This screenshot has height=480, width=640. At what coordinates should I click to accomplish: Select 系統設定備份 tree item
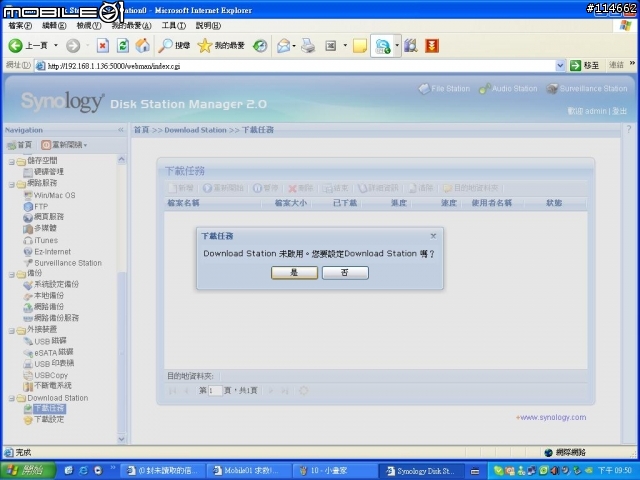click(51, 284)
